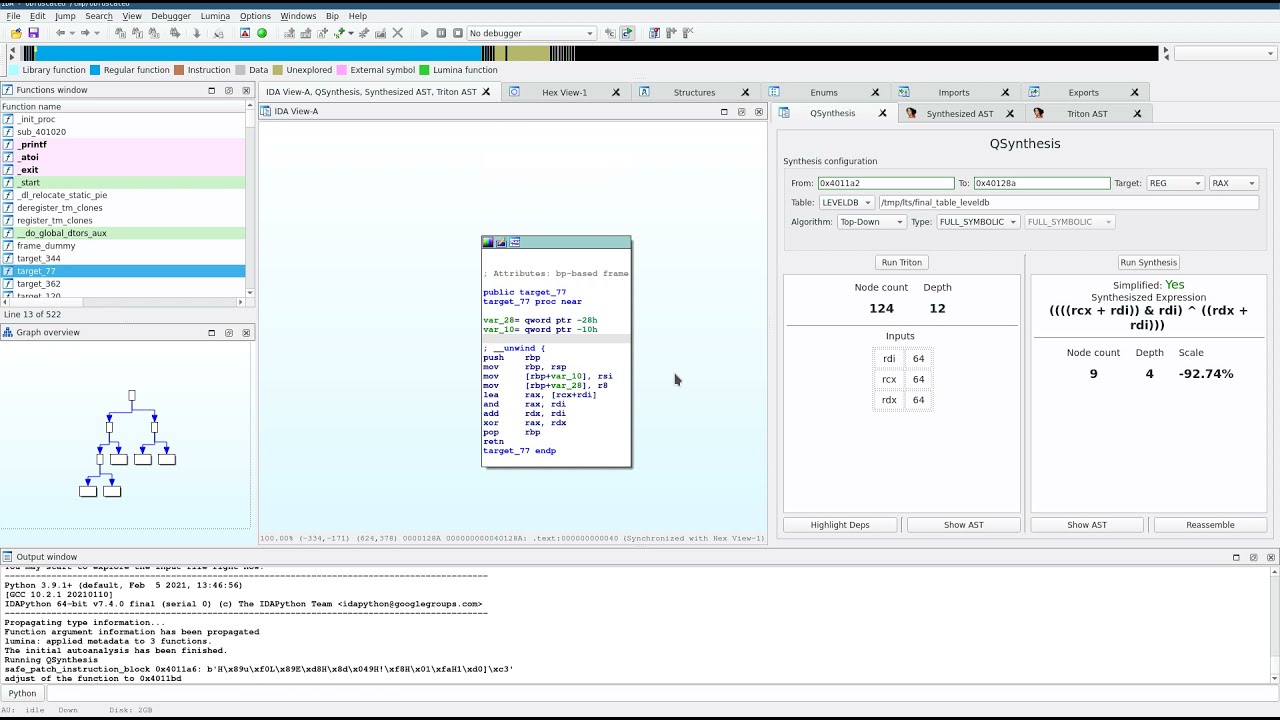Click the function icon next to _printf
The width and height of the screenshot is (1280, 720).
[8, 145]
